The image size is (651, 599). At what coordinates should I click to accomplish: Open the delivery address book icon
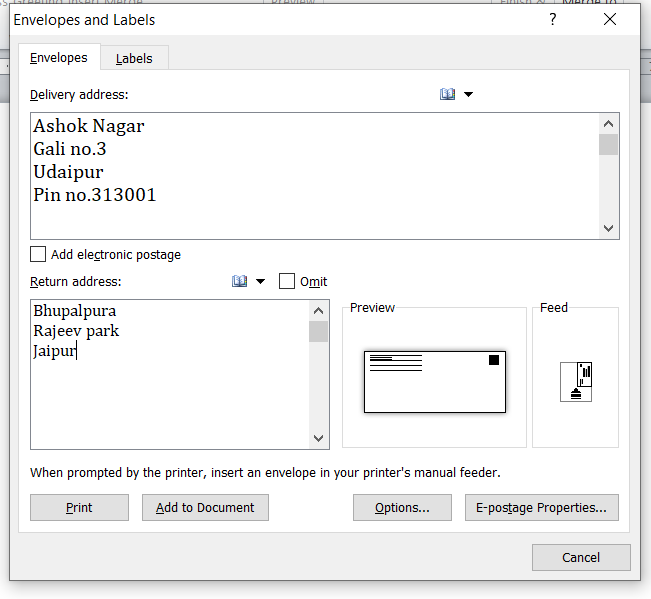click(x=447, y=94)
